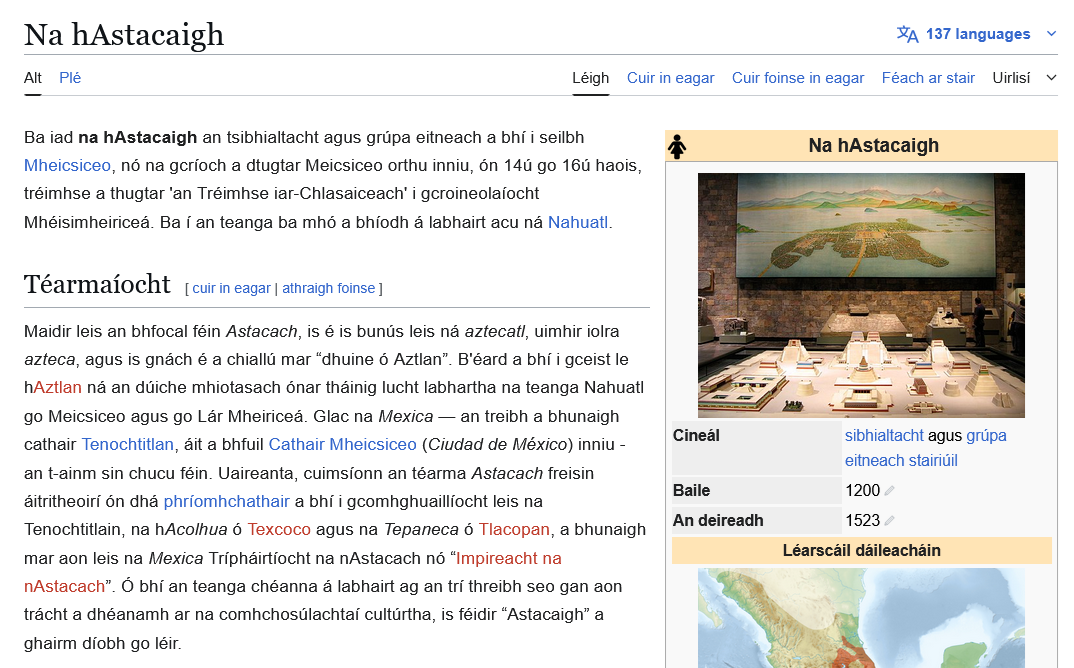Click the 'An deireadh' infobox label
1074x668 pixels.
click(x=718, y=520)
